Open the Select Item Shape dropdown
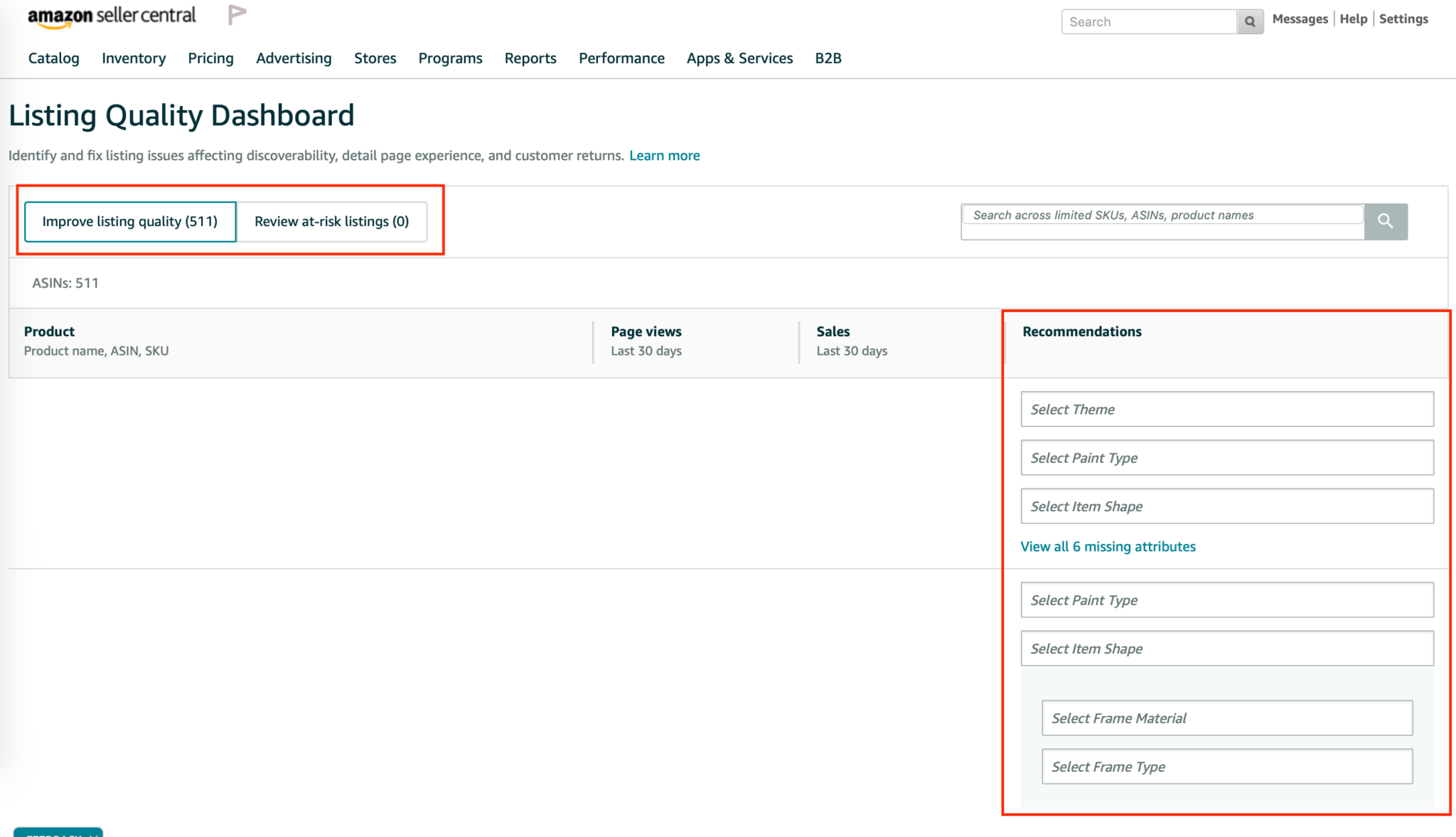 1226,506
